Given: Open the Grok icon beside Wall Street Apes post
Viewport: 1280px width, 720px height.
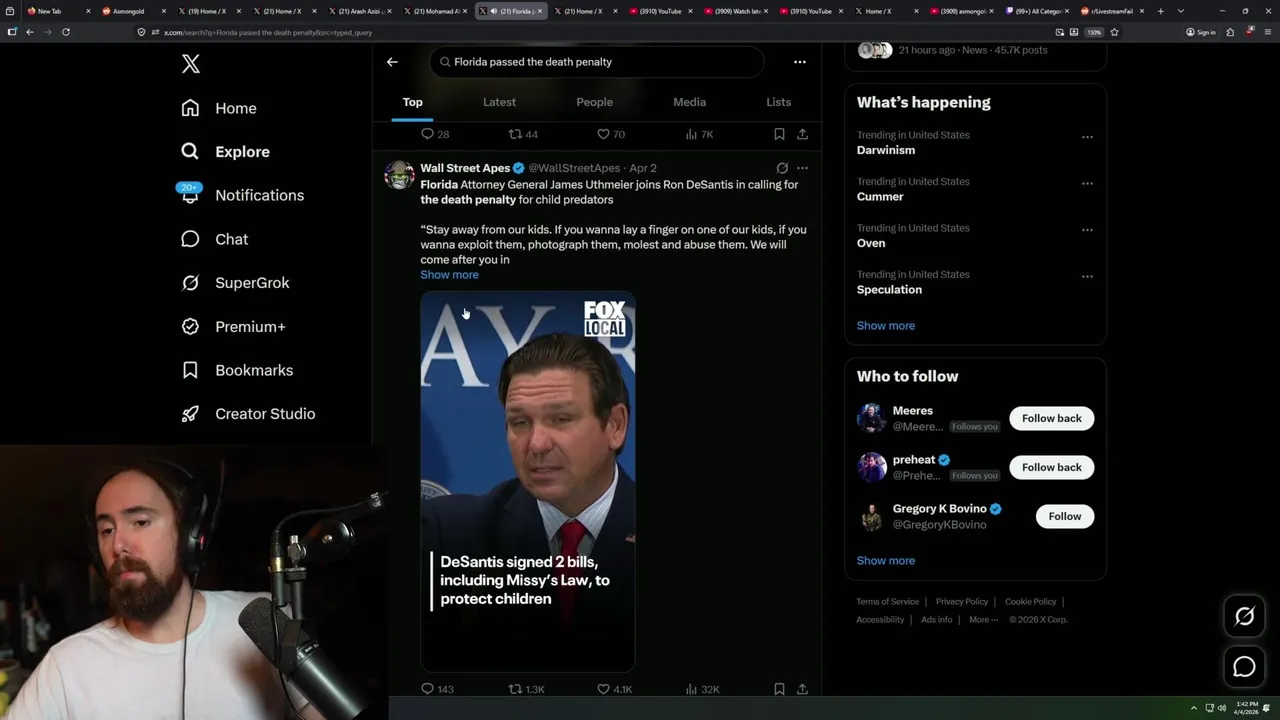Looking at the screenshot, I should pyautogui.click(x=782, y=168).
